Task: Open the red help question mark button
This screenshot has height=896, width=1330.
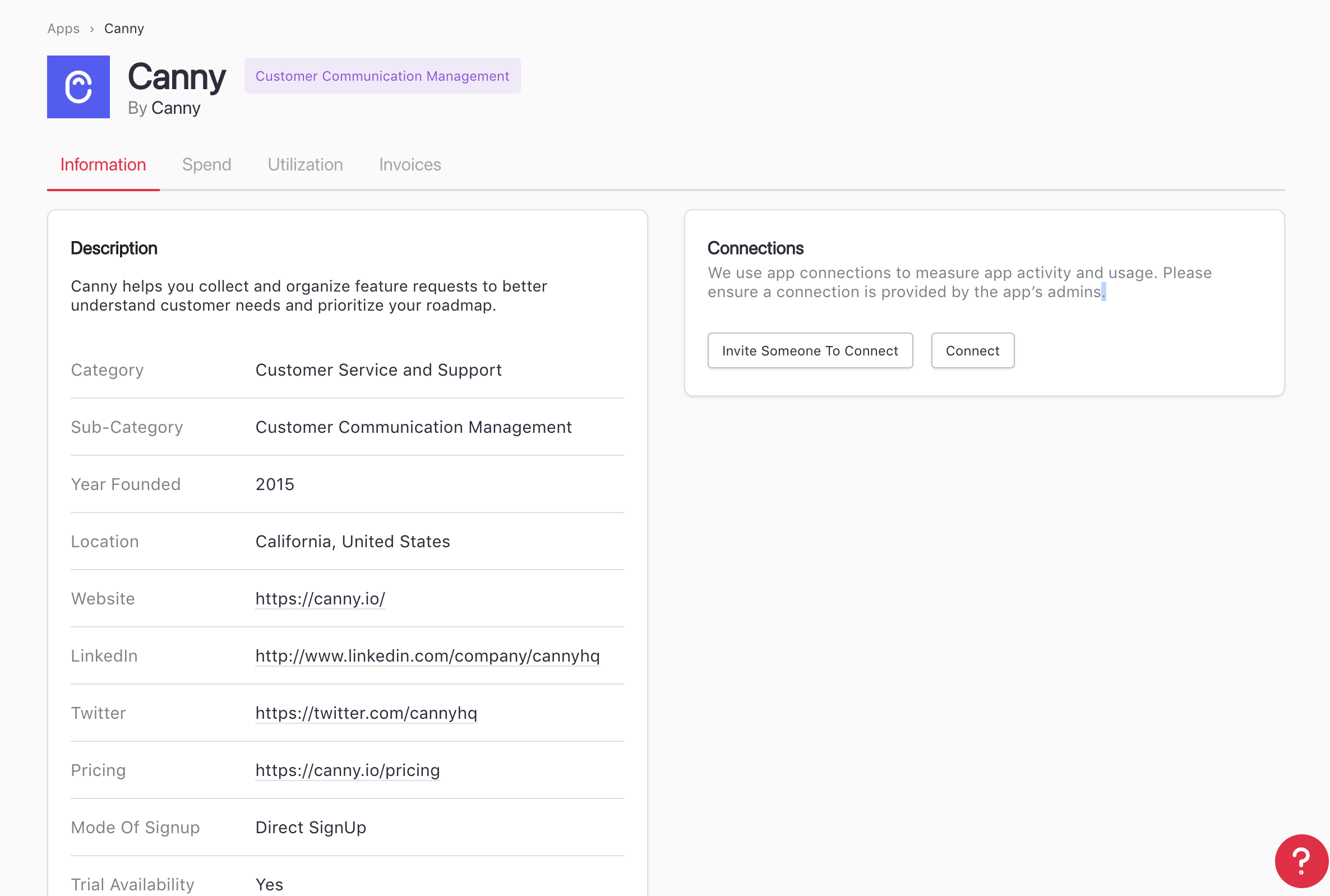Action: 1301,861
